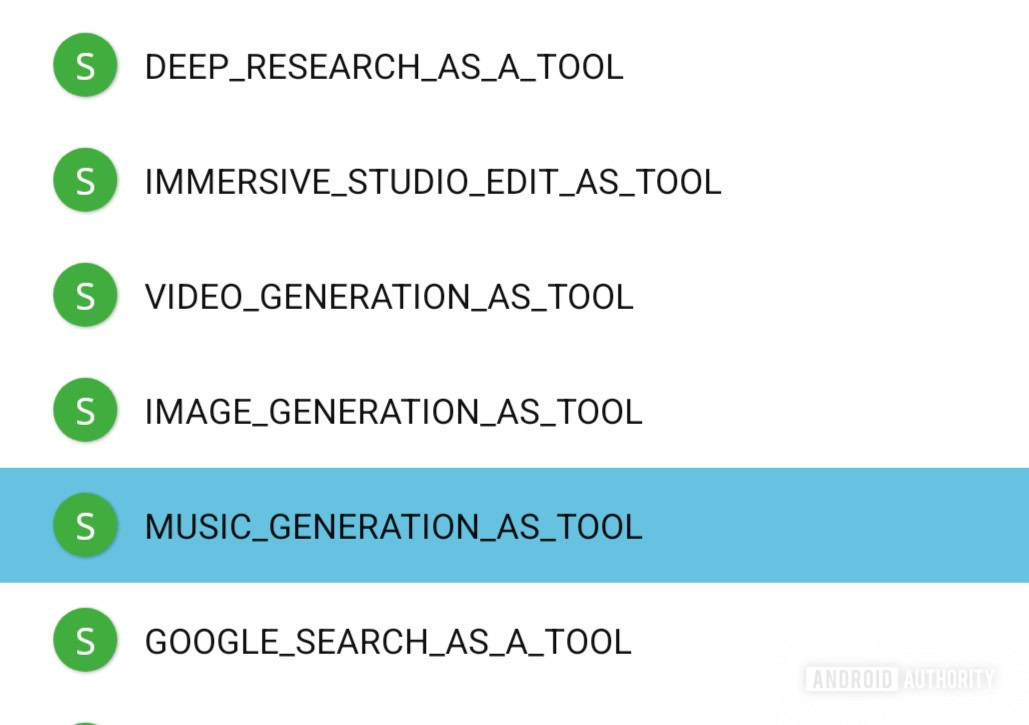
Task: Open the highlighted MUSIC_GENERATION_AS_TOOL row
Action: (x=395, y=525)
